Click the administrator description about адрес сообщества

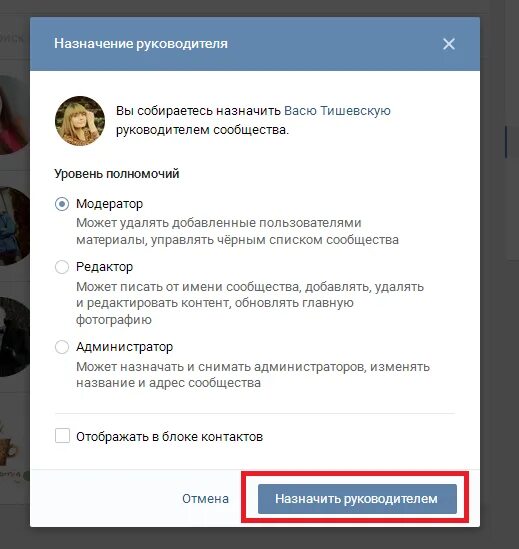(x=253, y=375)
